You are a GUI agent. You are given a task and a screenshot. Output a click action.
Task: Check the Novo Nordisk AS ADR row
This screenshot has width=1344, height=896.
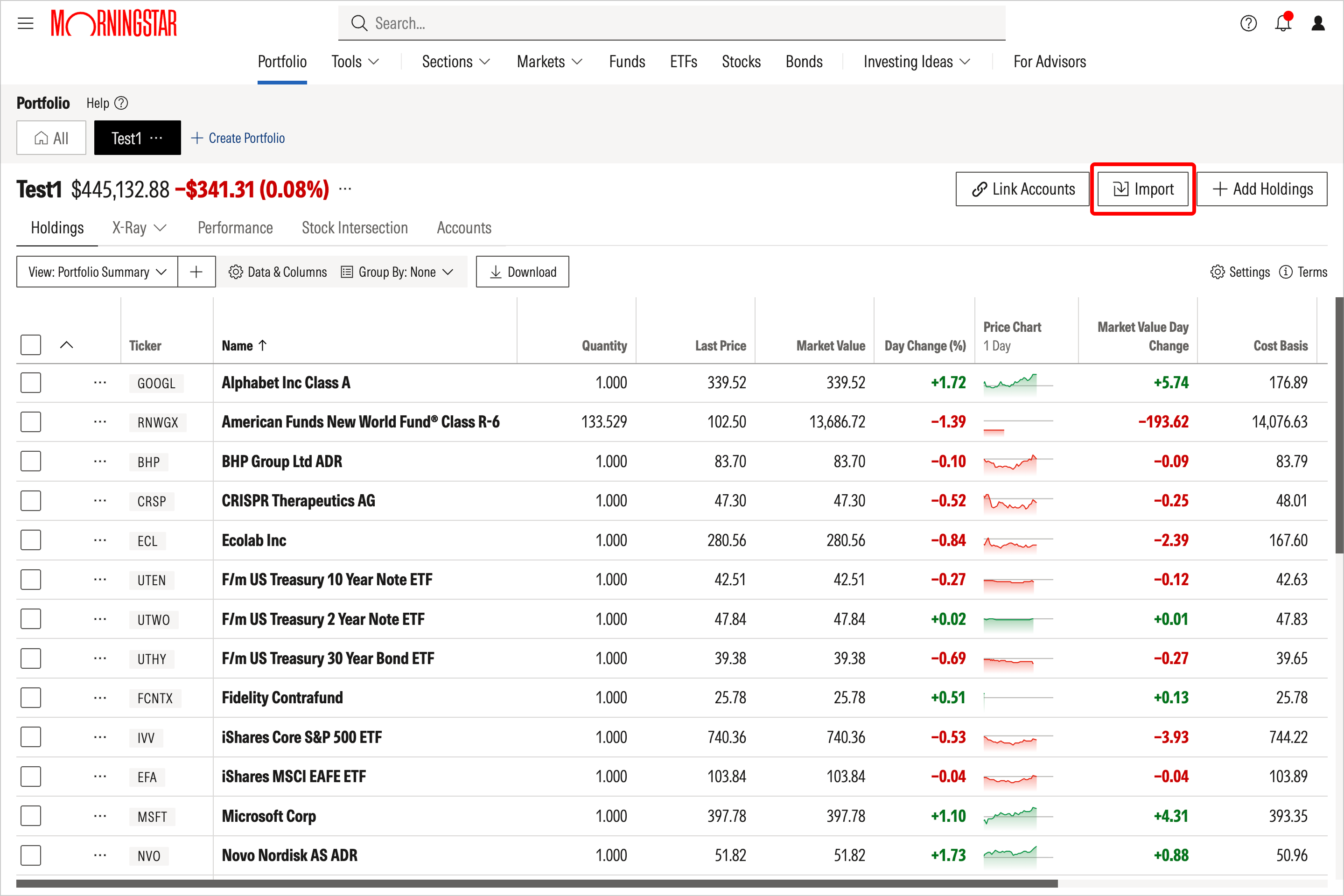pyautogui.click(x=31, y=855)
